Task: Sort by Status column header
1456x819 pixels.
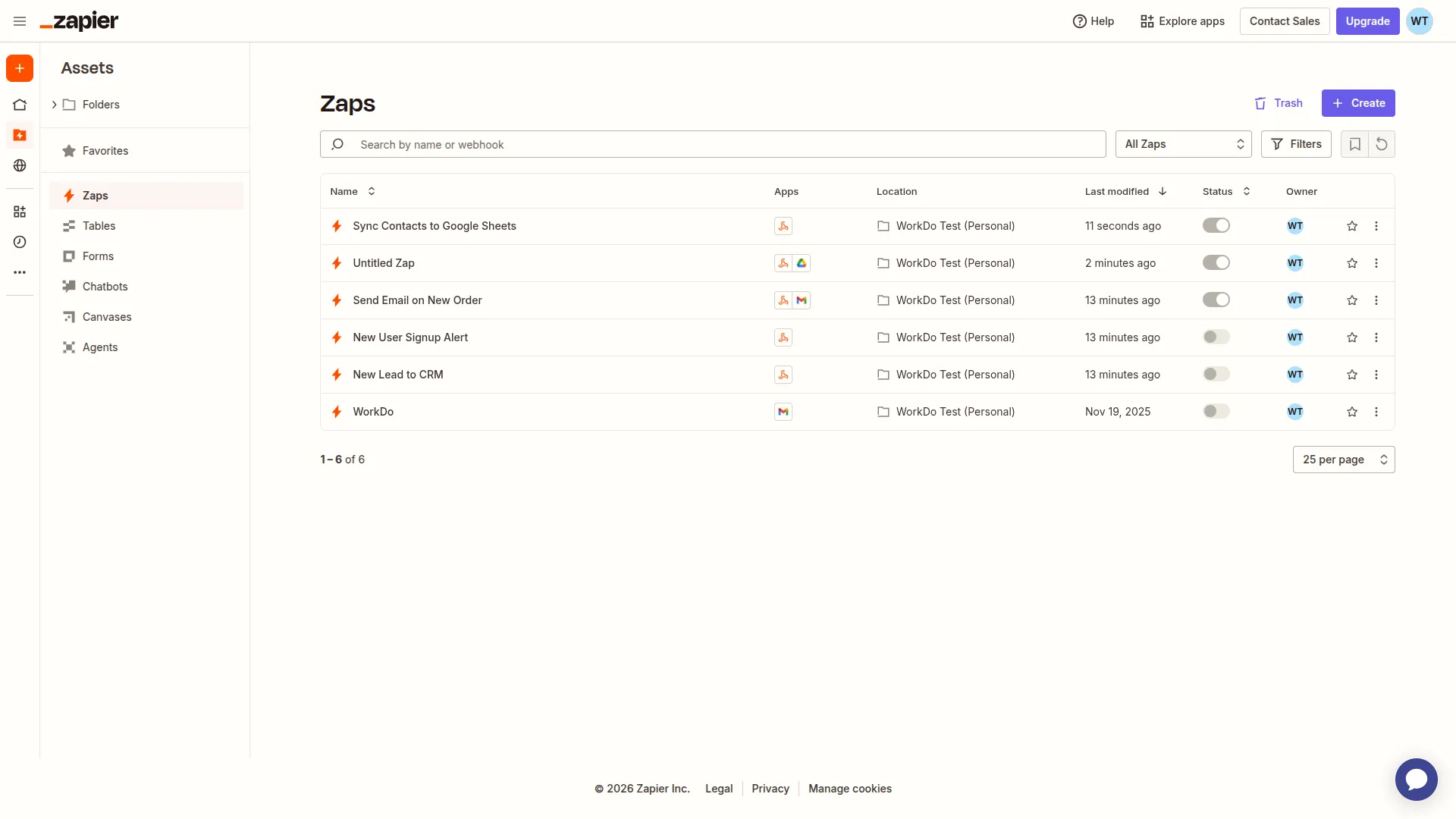Action: click(x=1226, y=191)
